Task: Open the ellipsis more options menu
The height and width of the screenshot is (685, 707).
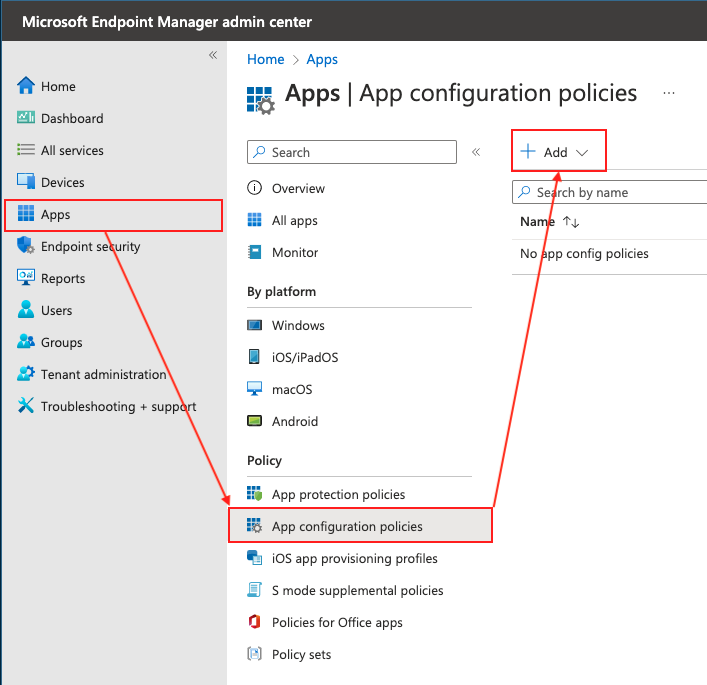Action: [669, 93]
